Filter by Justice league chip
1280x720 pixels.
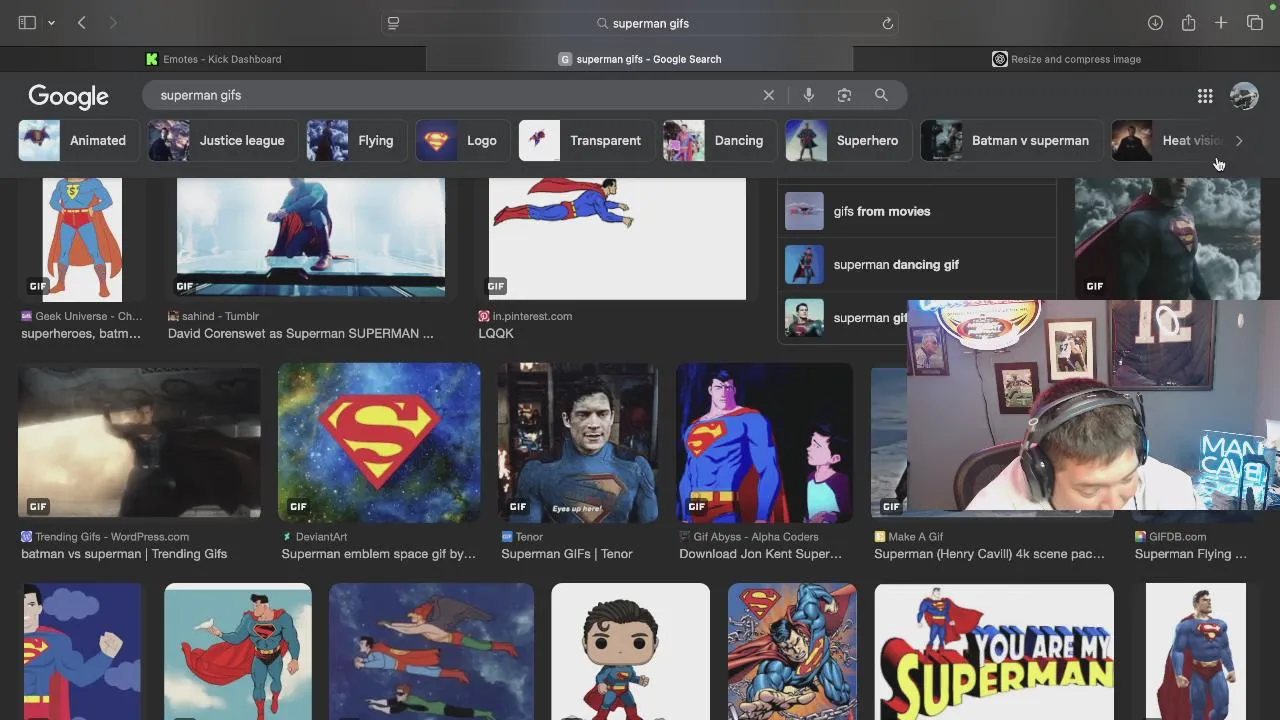[x=222, y=141]
